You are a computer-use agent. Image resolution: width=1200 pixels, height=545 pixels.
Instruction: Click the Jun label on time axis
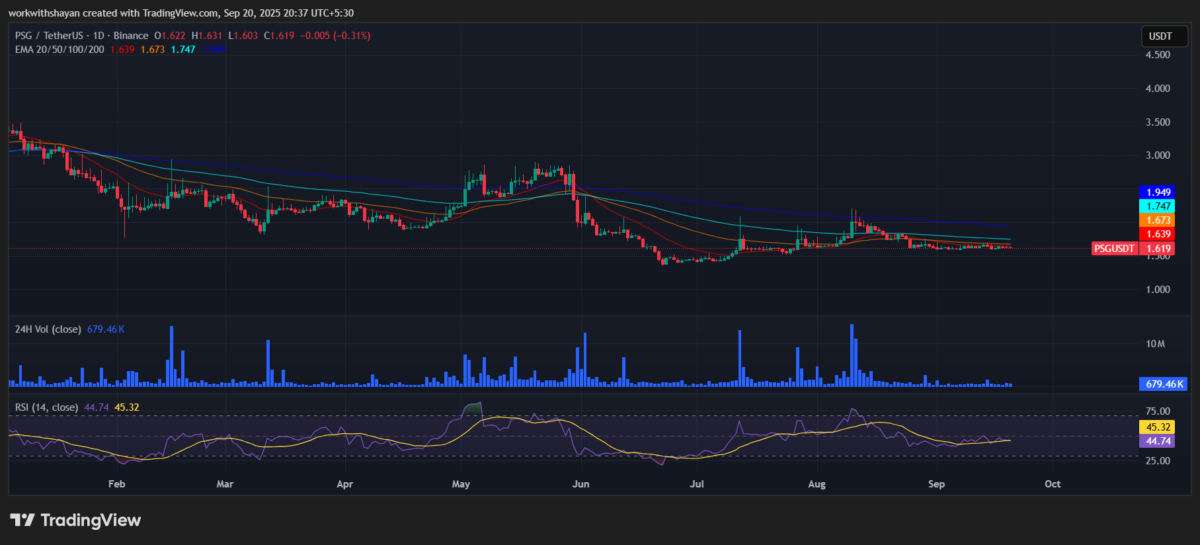581,483
